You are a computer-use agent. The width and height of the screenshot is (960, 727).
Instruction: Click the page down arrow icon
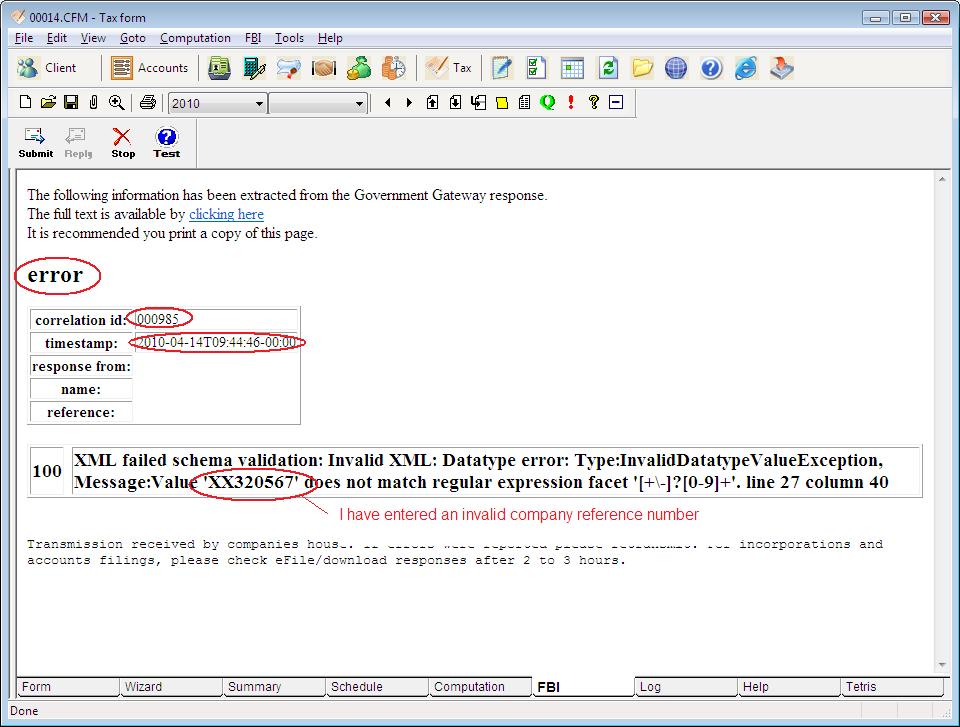coord(455,102)
